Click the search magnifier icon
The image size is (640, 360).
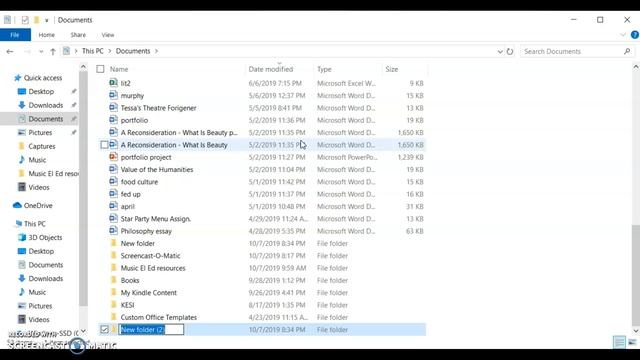(627, 51)
